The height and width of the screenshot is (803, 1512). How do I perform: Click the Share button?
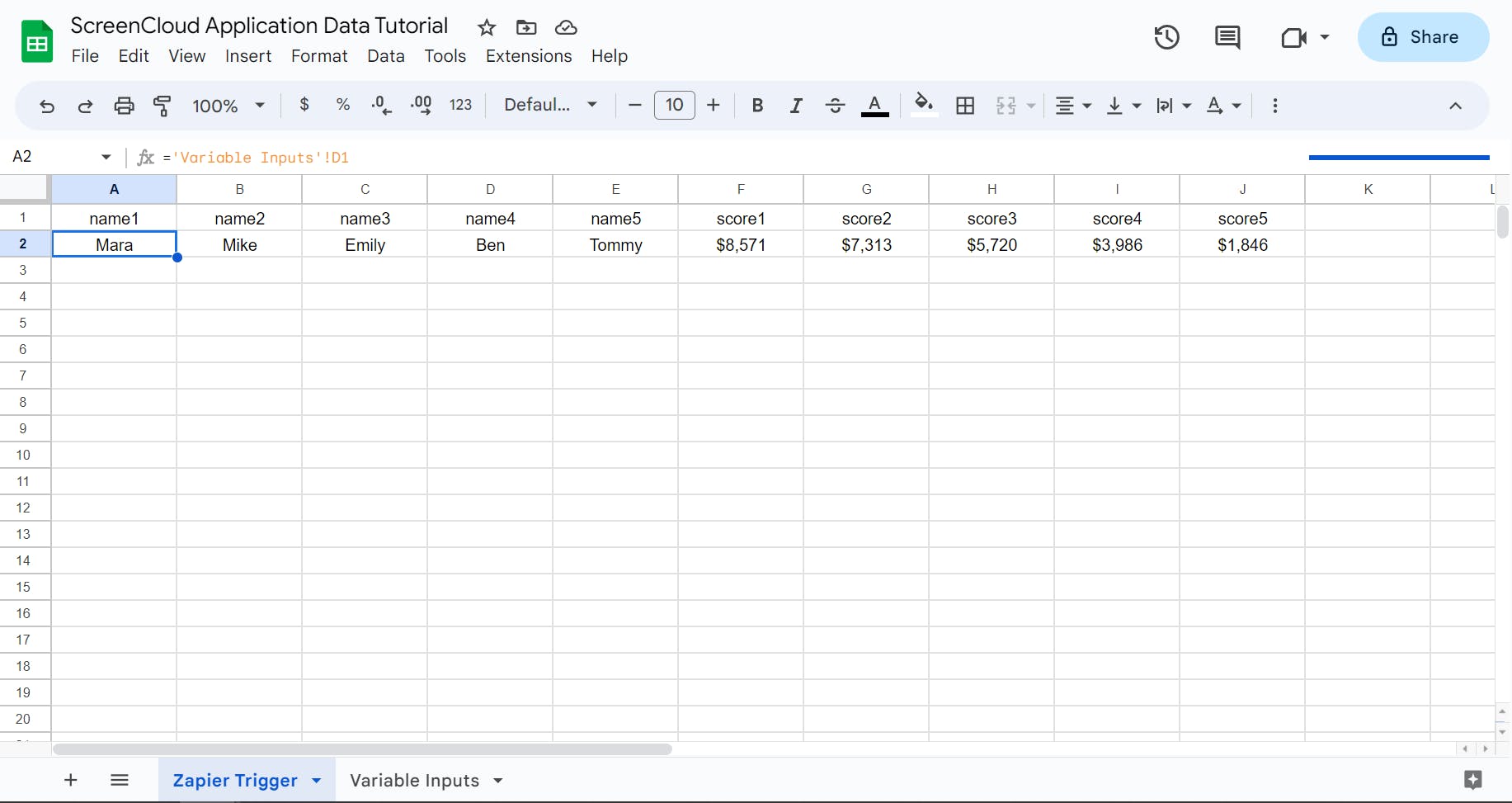pyautogui.click(x=1423, y=37)
